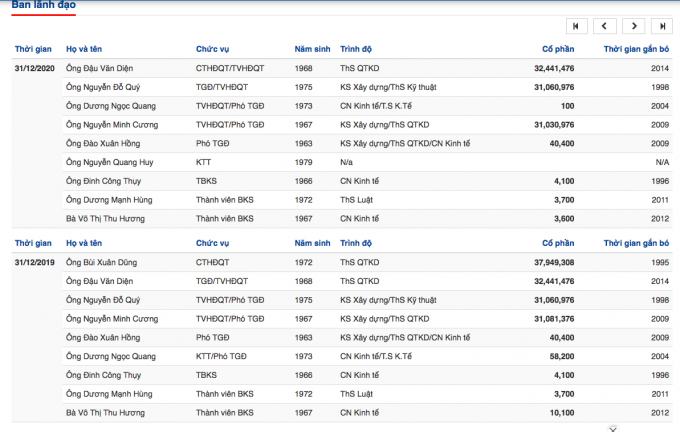This screenshot has height=432, width=680.
Task: Click the CTHĐQT/TVHĐQT position cell
Action: (x=230, y=68)
